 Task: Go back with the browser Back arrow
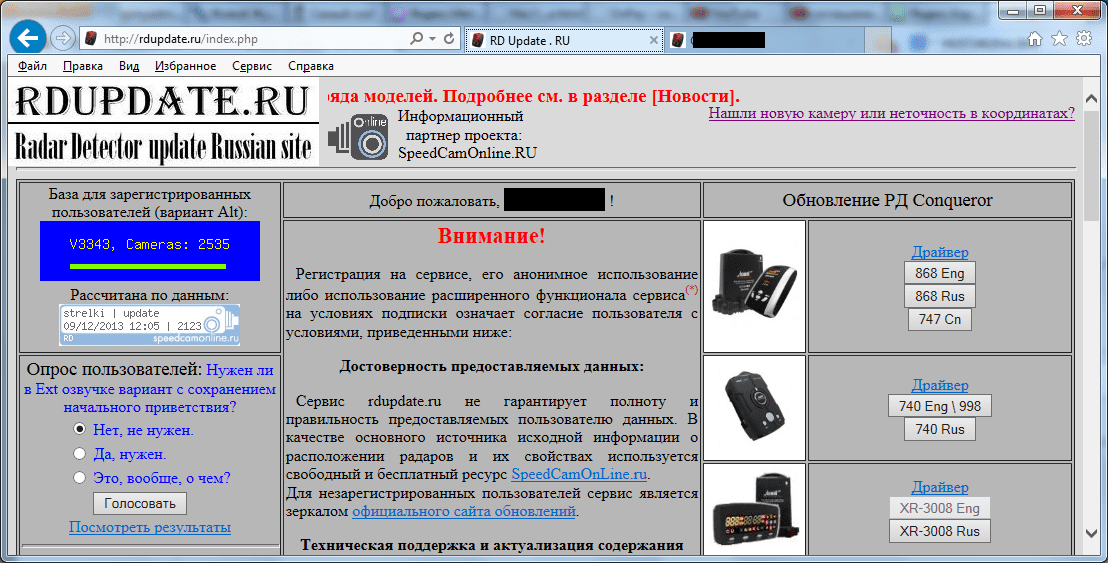pyautogui.click(x=28, y=38)
